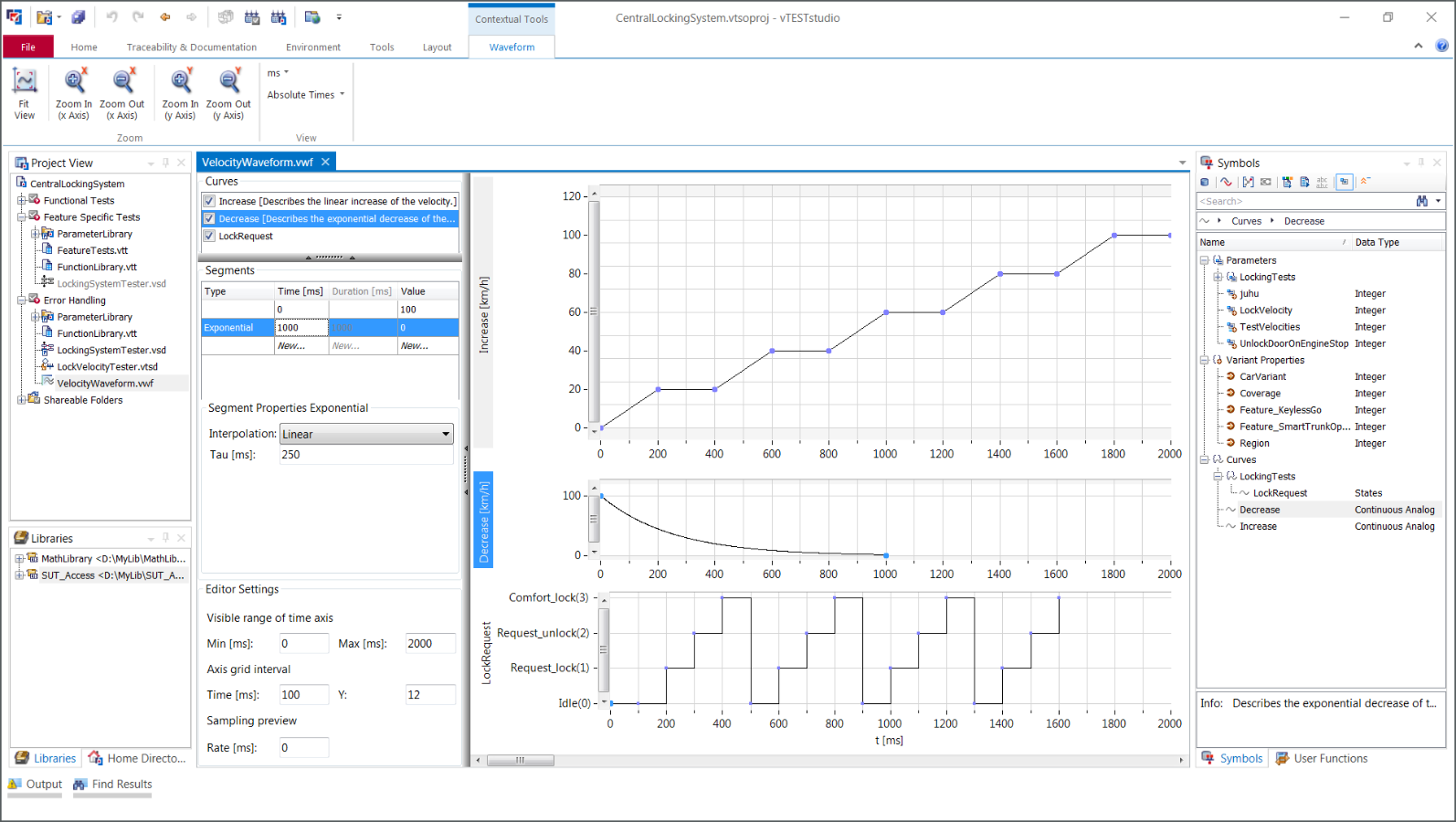Expand the Shareable Folders tree node
This screenshot has width=1456, height=822.
click(21, 399)
